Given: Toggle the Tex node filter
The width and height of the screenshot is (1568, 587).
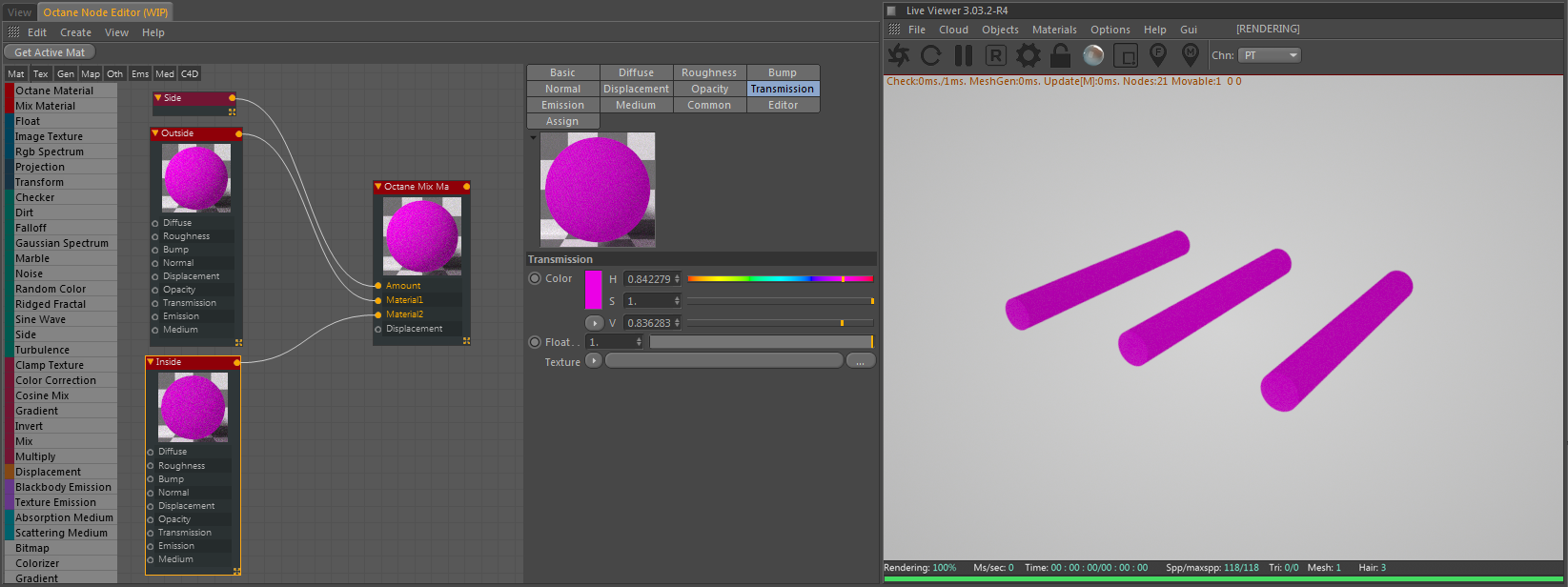Looking at the screenshot, I should [x=40, y=73].
